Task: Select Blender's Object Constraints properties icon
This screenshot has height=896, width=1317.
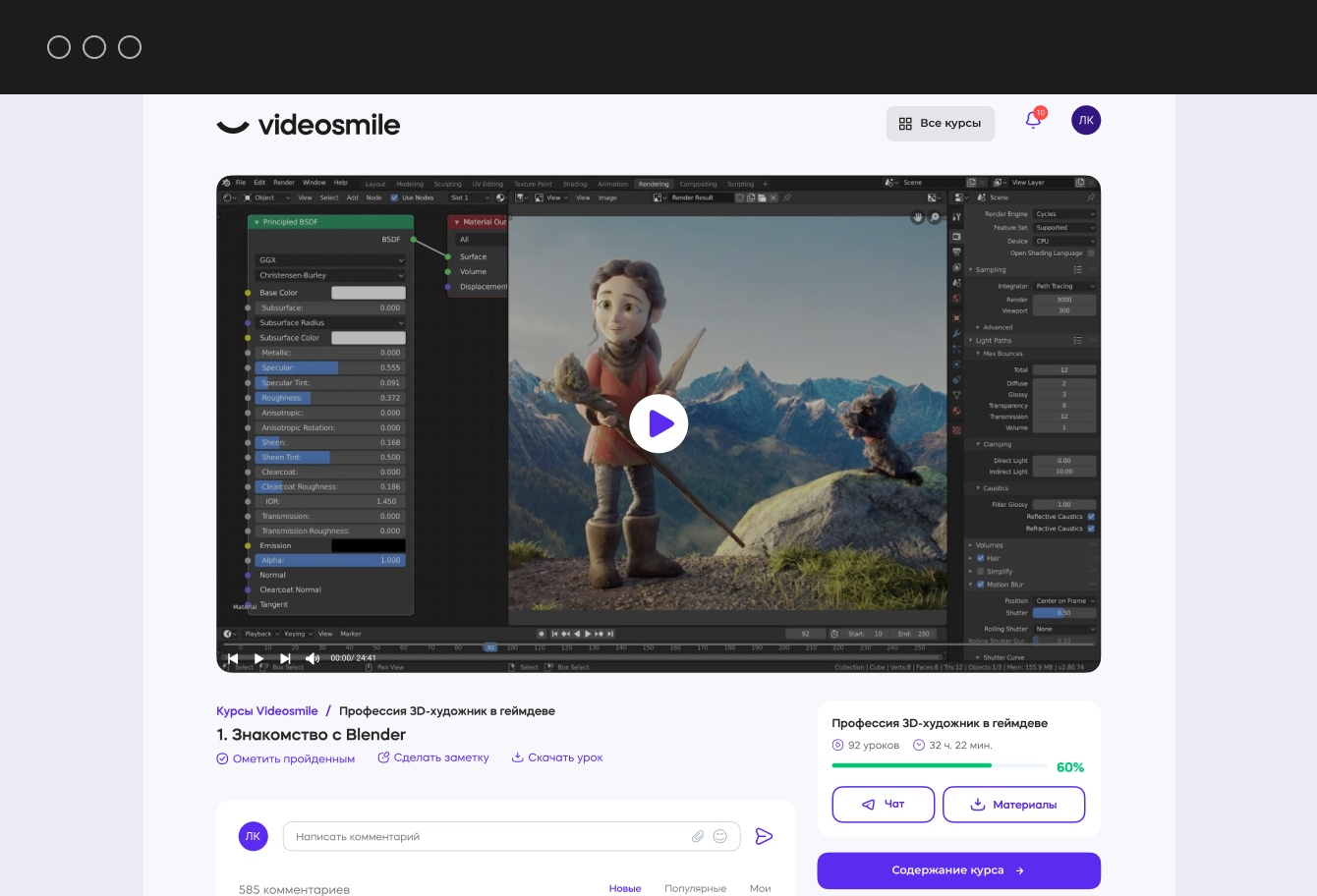Action: click(x=956, y=380)
